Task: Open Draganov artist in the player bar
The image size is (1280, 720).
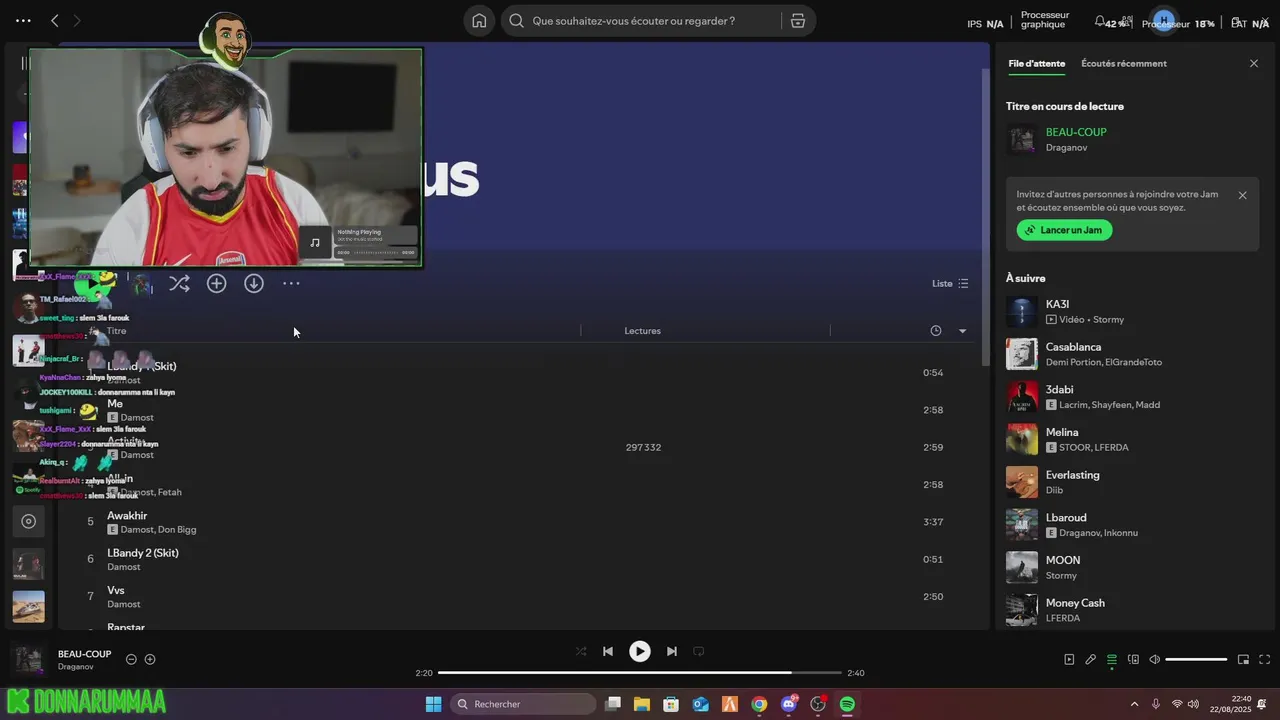Action: [x=75, y=667]
